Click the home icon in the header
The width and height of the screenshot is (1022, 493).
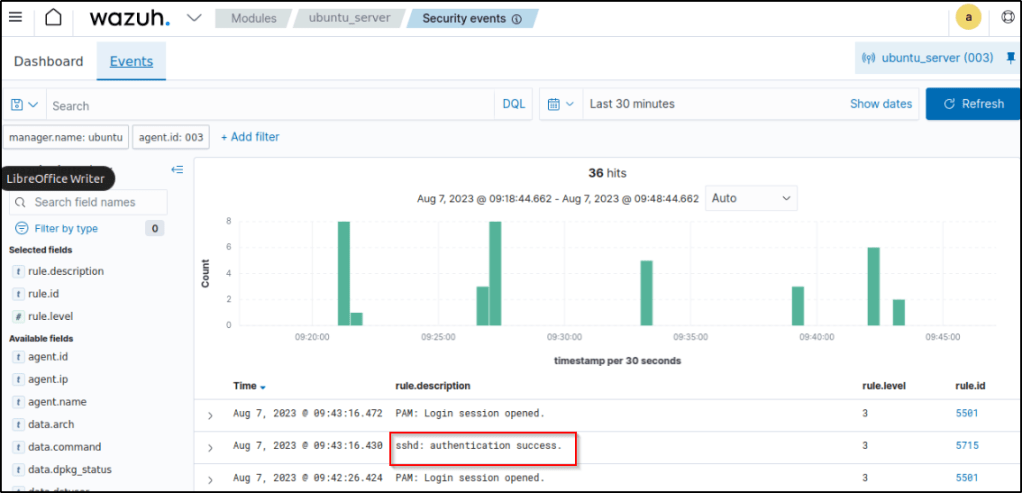[x=53, y=18]
